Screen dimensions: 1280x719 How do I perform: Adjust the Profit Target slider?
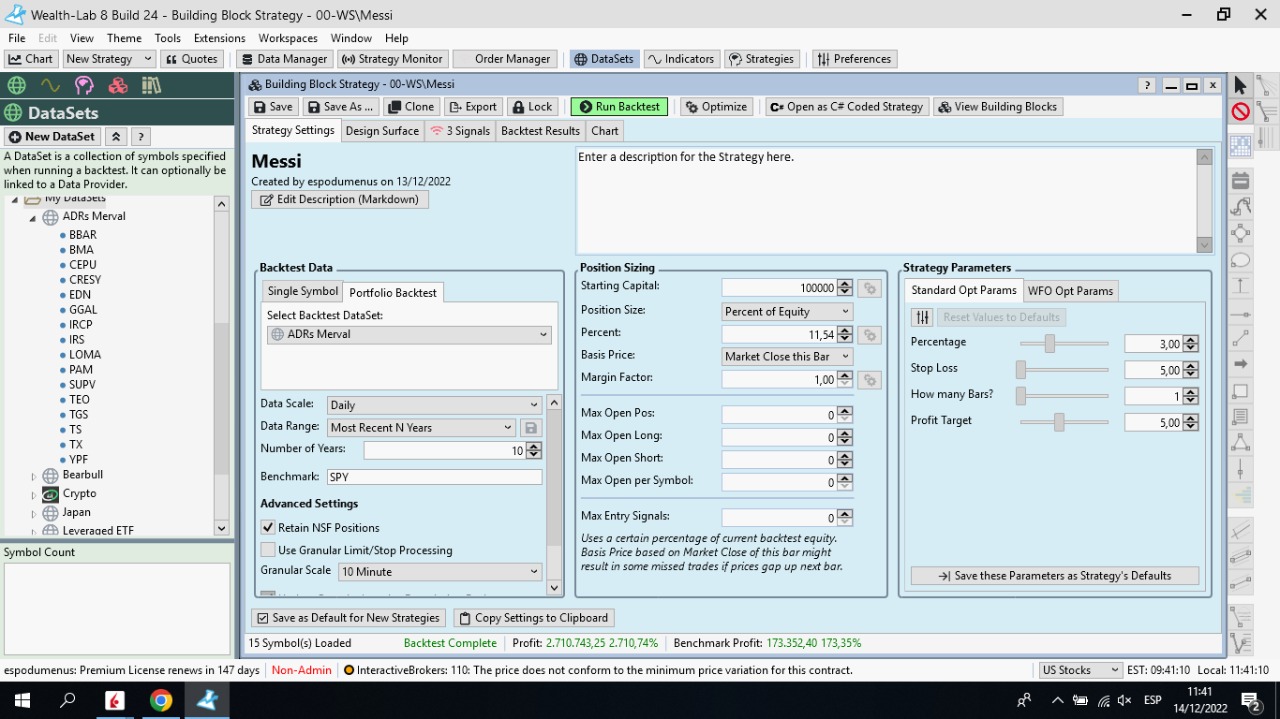1058,423
